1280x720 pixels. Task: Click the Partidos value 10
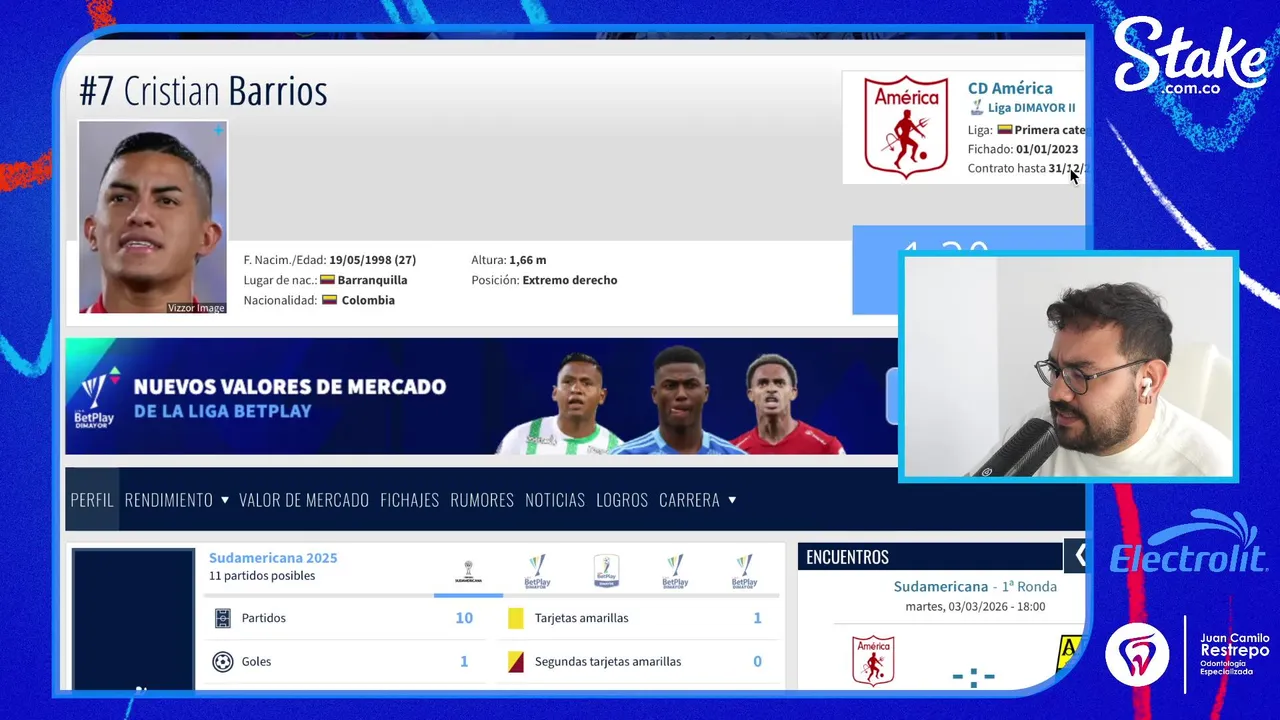point(464,618)
